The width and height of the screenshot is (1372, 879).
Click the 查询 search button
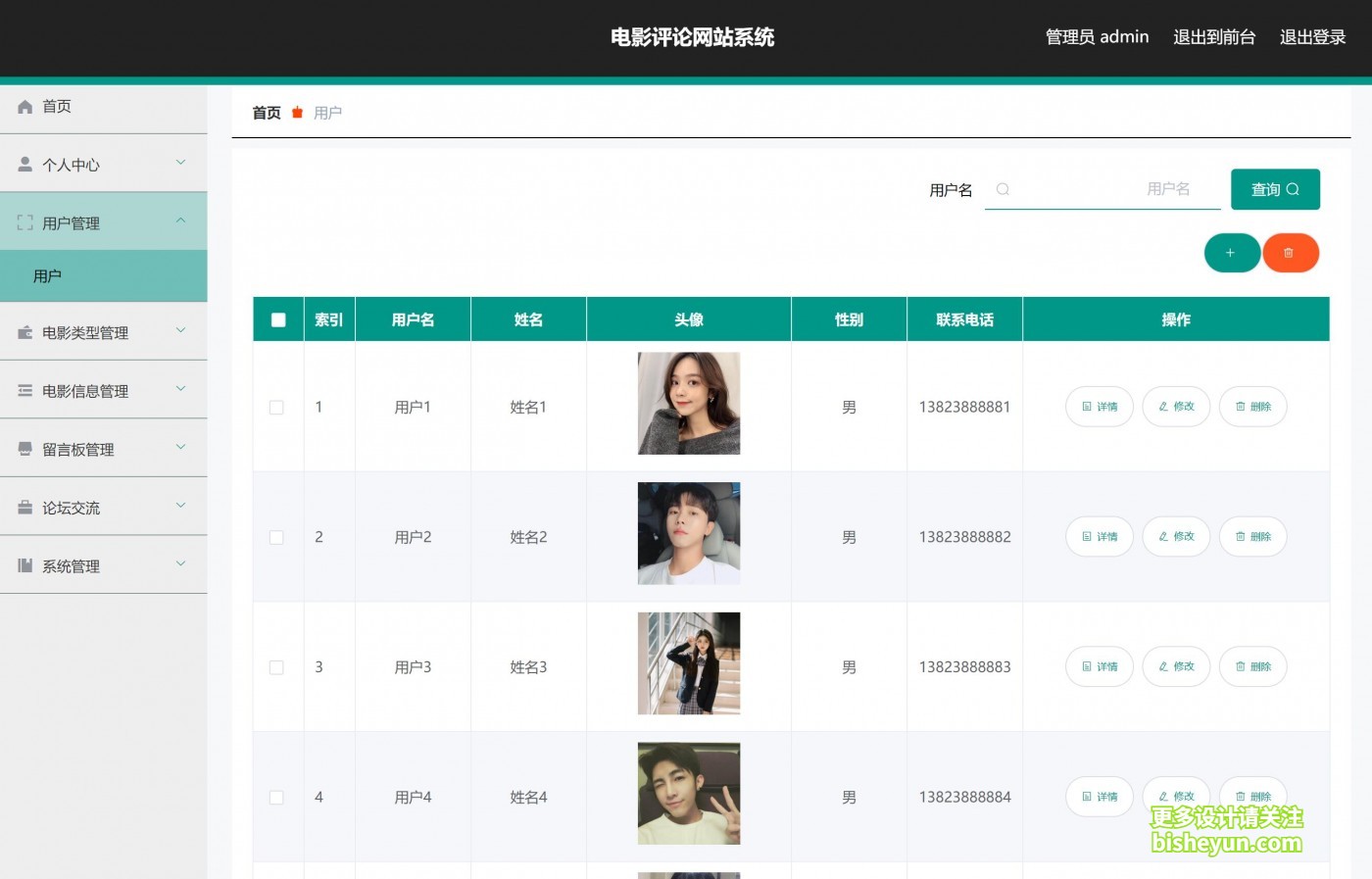point(1275,189)
